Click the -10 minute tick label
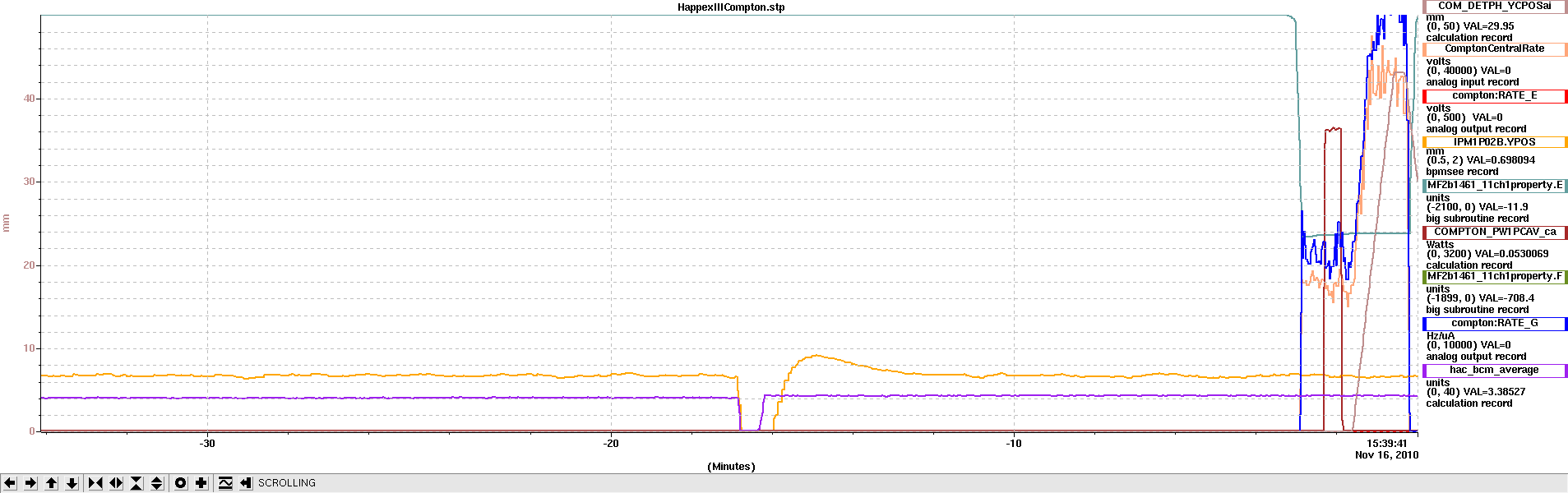The image size is (1568, 493). click(1014, 444)
